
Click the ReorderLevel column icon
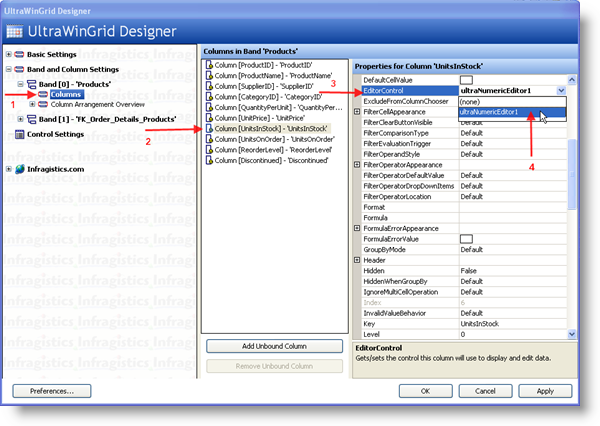[209, 150]
